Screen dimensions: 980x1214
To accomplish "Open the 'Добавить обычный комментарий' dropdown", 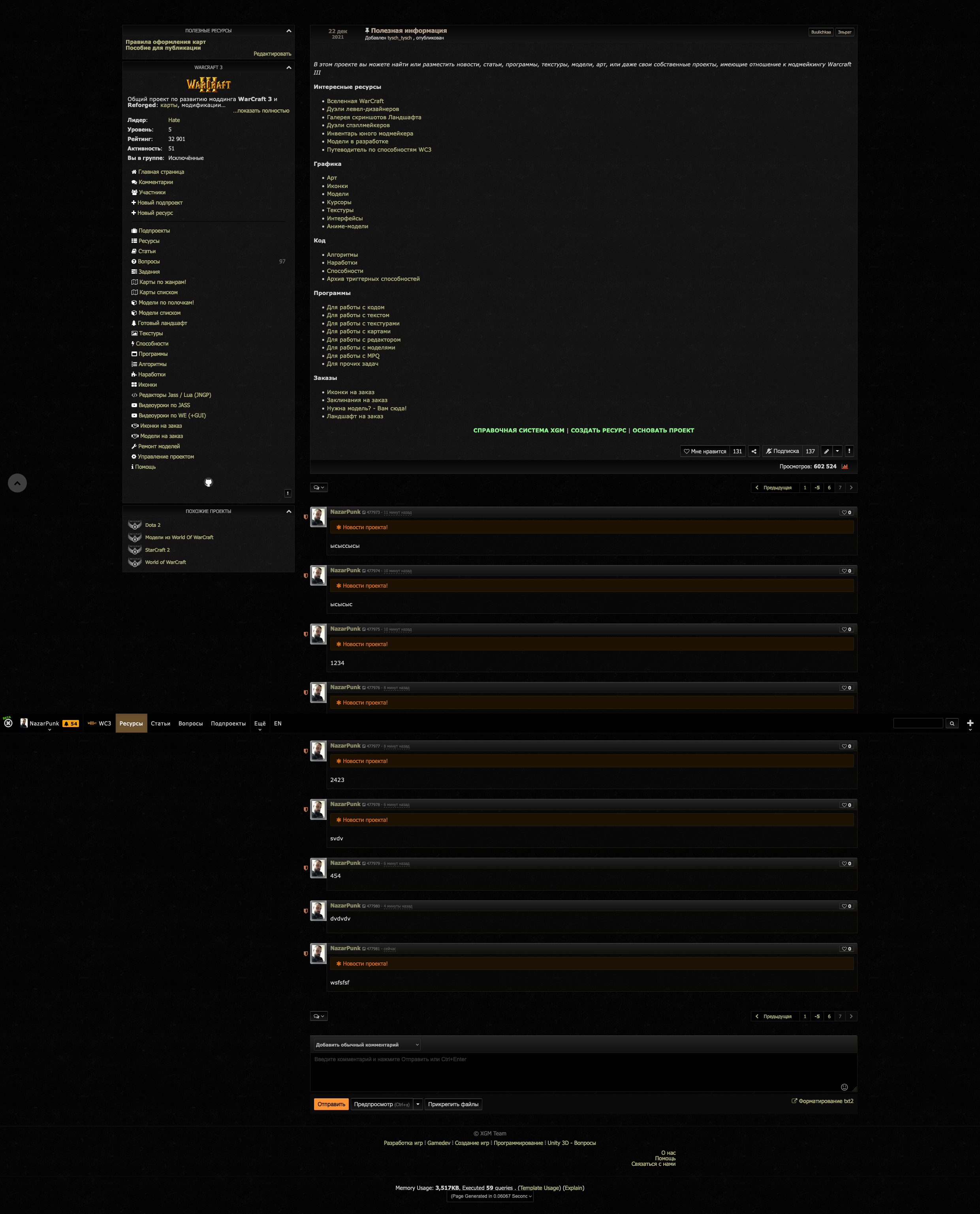I will (367, 1045).
